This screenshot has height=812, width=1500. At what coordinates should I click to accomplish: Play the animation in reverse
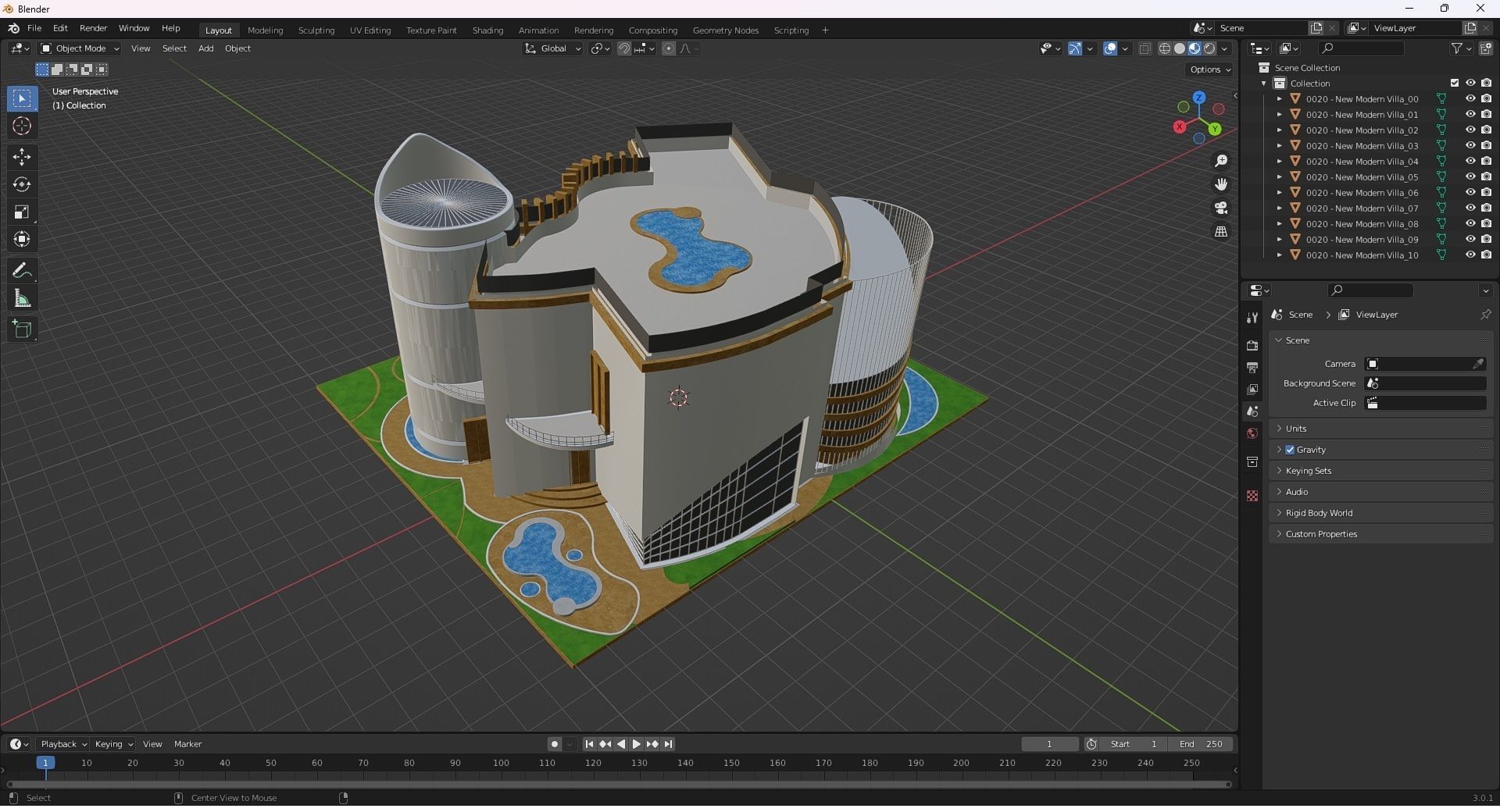[x=621, y=744]
